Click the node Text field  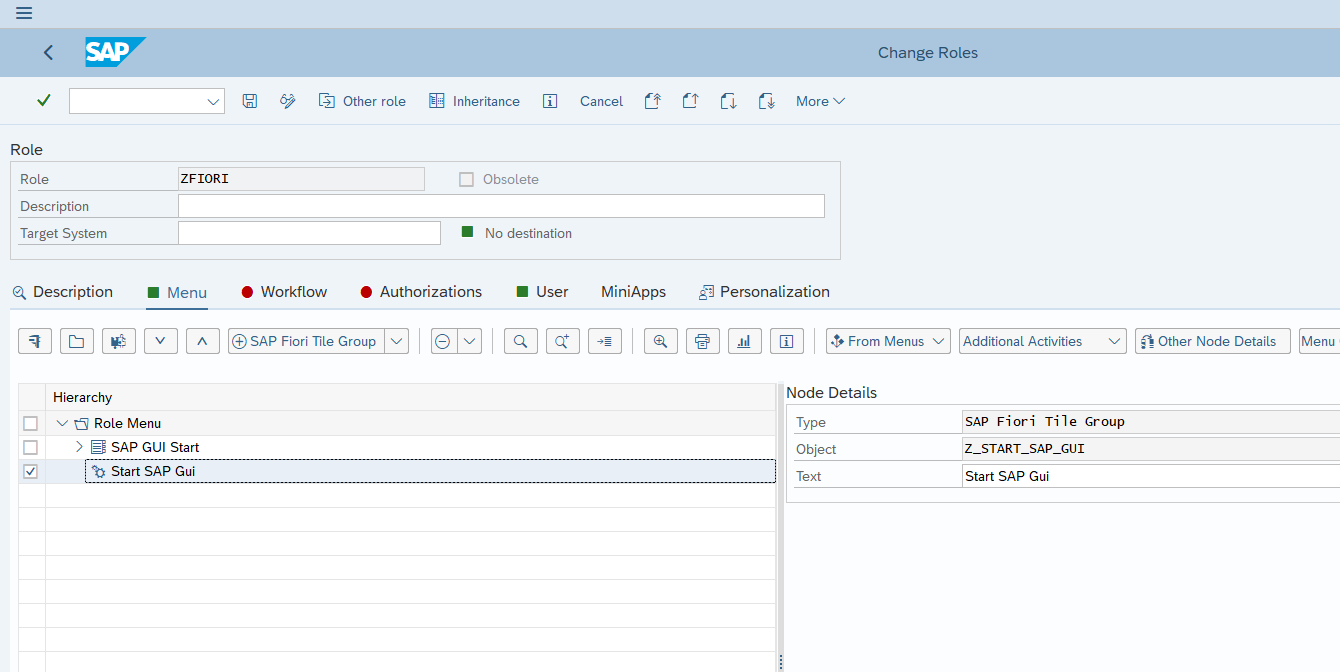tap(1152, 476)
